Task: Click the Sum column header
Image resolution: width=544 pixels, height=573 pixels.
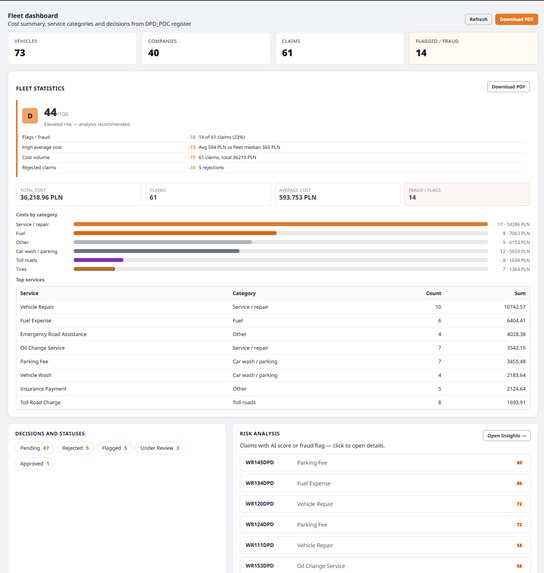Action: pos(520,293)
